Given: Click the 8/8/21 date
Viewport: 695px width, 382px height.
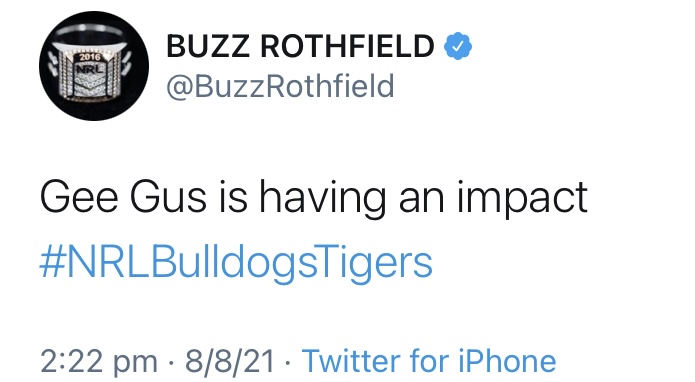Looking at the screenshot, I should click(230, 361).
